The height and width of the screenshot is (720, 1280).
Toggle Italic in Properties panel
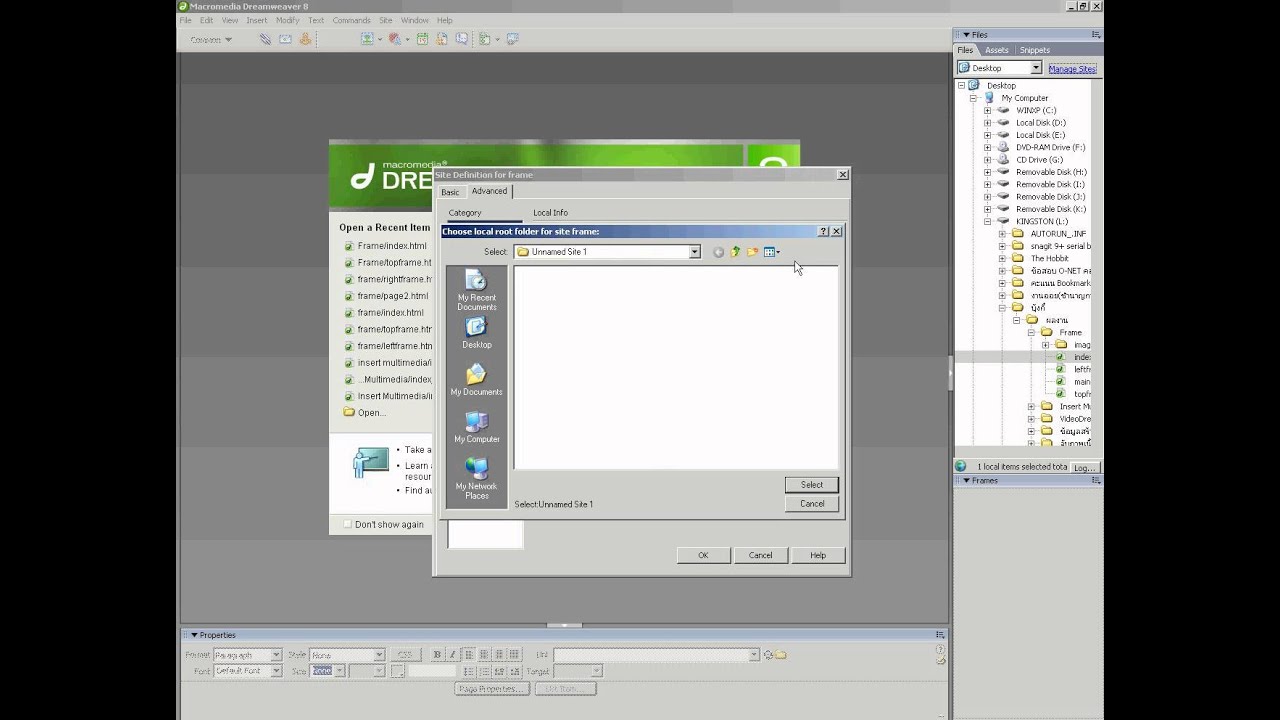(x=452, y=655)
